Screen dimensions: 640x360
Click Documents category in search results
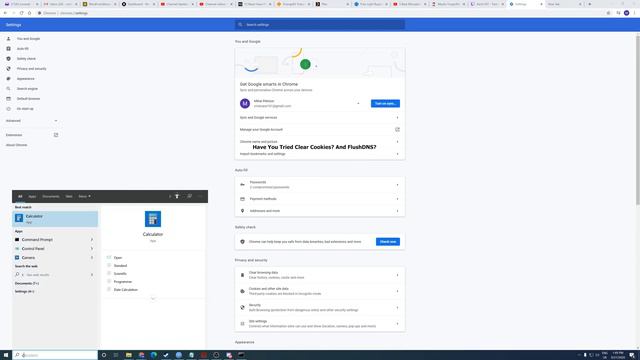[27, 283]
